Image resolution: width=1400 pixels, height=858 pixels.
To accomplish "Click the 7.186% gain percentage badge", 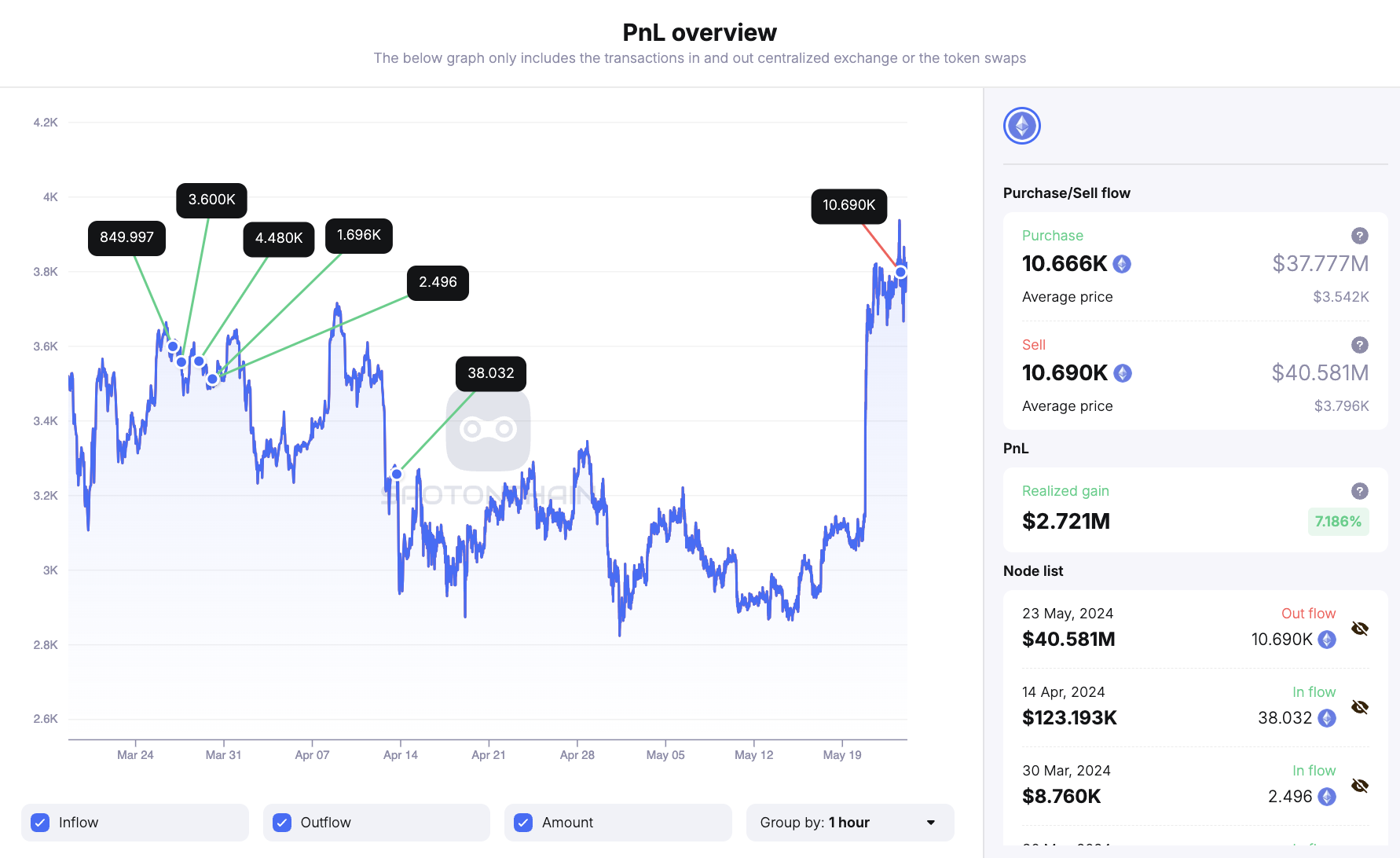I will coord(1338,522).
